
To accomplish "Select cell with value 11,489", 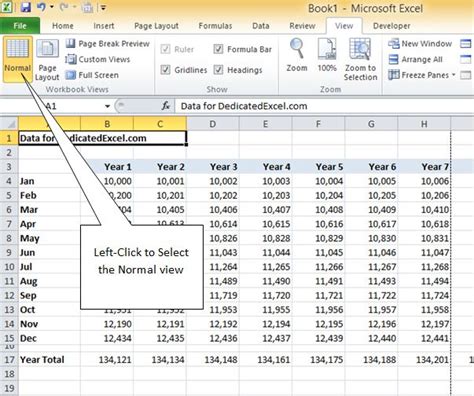I will click(213, 281).
